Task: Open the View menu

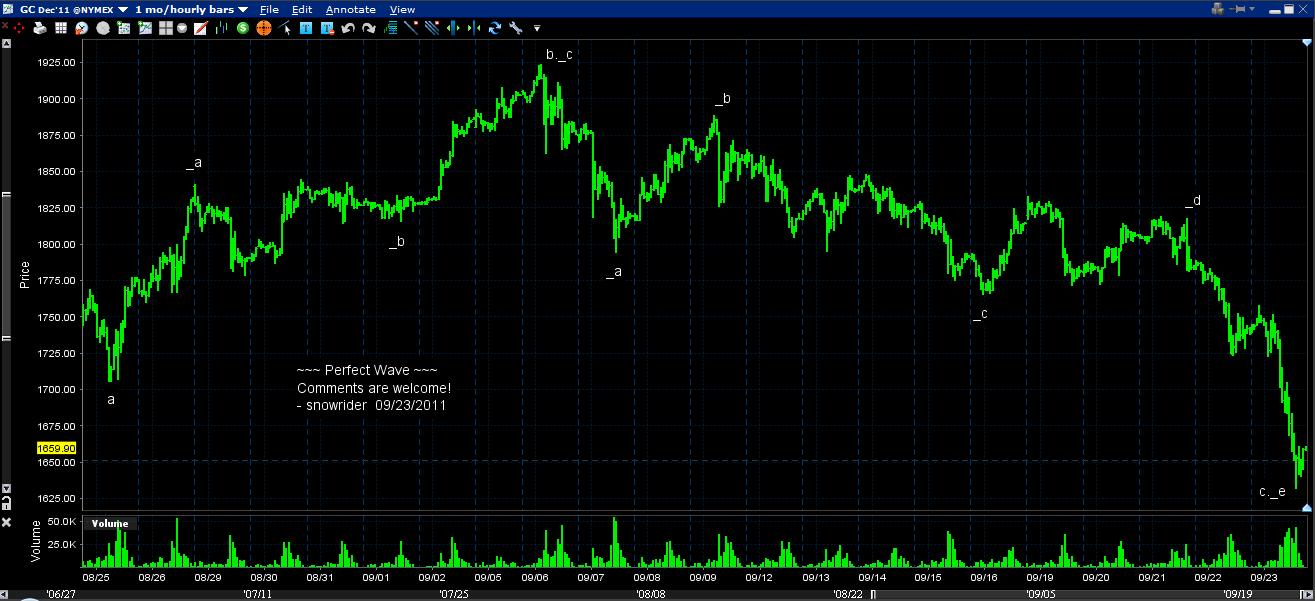Action: (402, 9)
